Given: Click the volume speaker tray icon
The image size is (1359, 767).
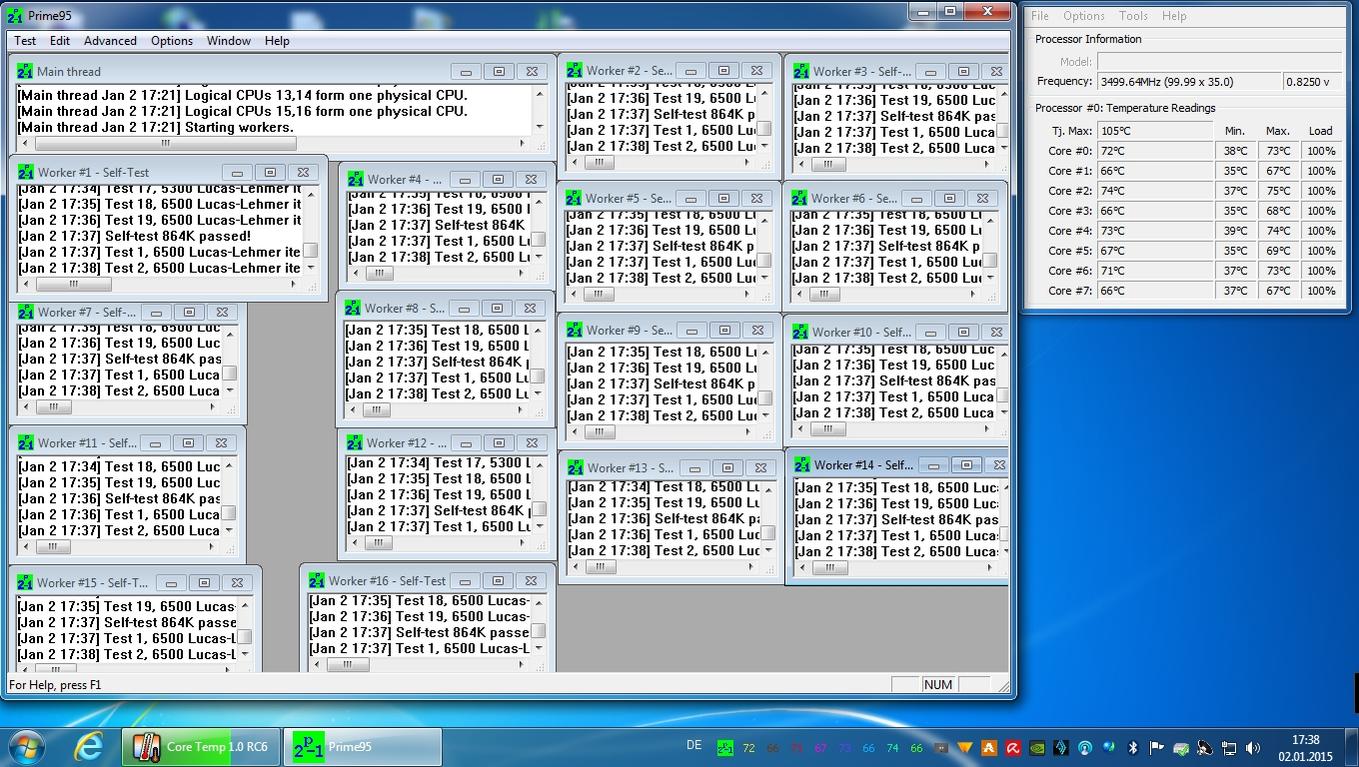Looking at the screenshot, I should tap(1253, 748).
